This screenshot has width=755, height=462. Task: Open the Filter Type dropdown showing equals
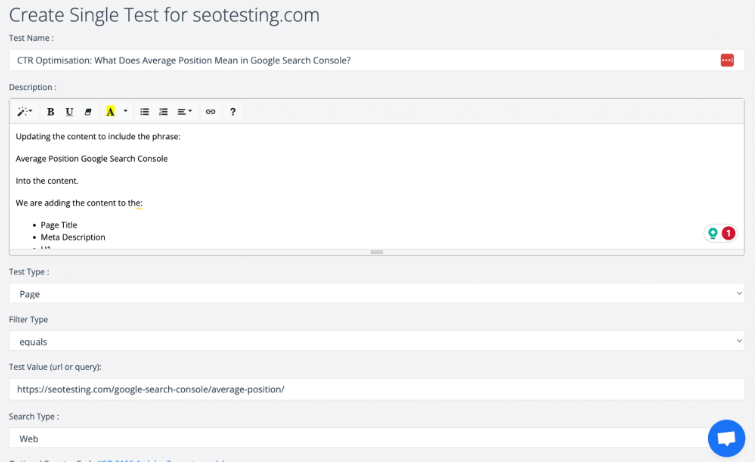[x=377, y=341]
